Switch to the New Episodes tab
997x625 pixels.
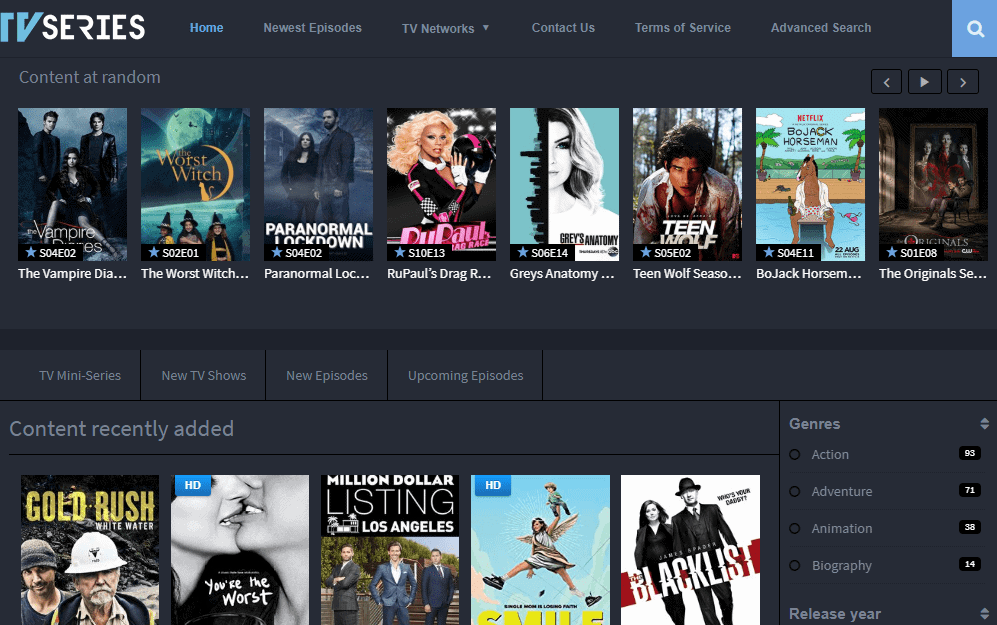tap(327, 376)
